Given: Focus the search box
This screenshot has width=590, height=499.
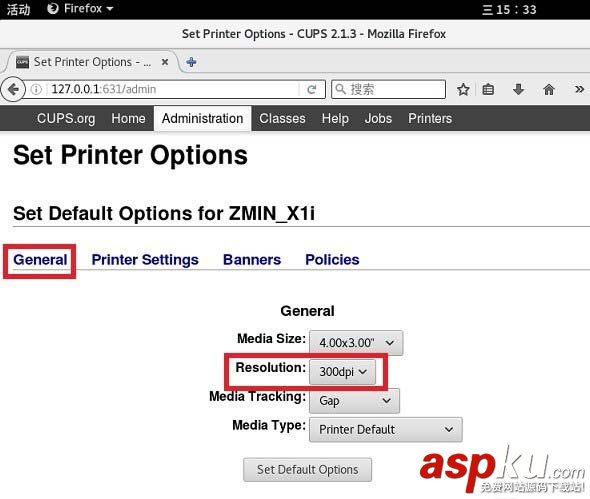Looking at the screenshot, I should coord(388,90).
